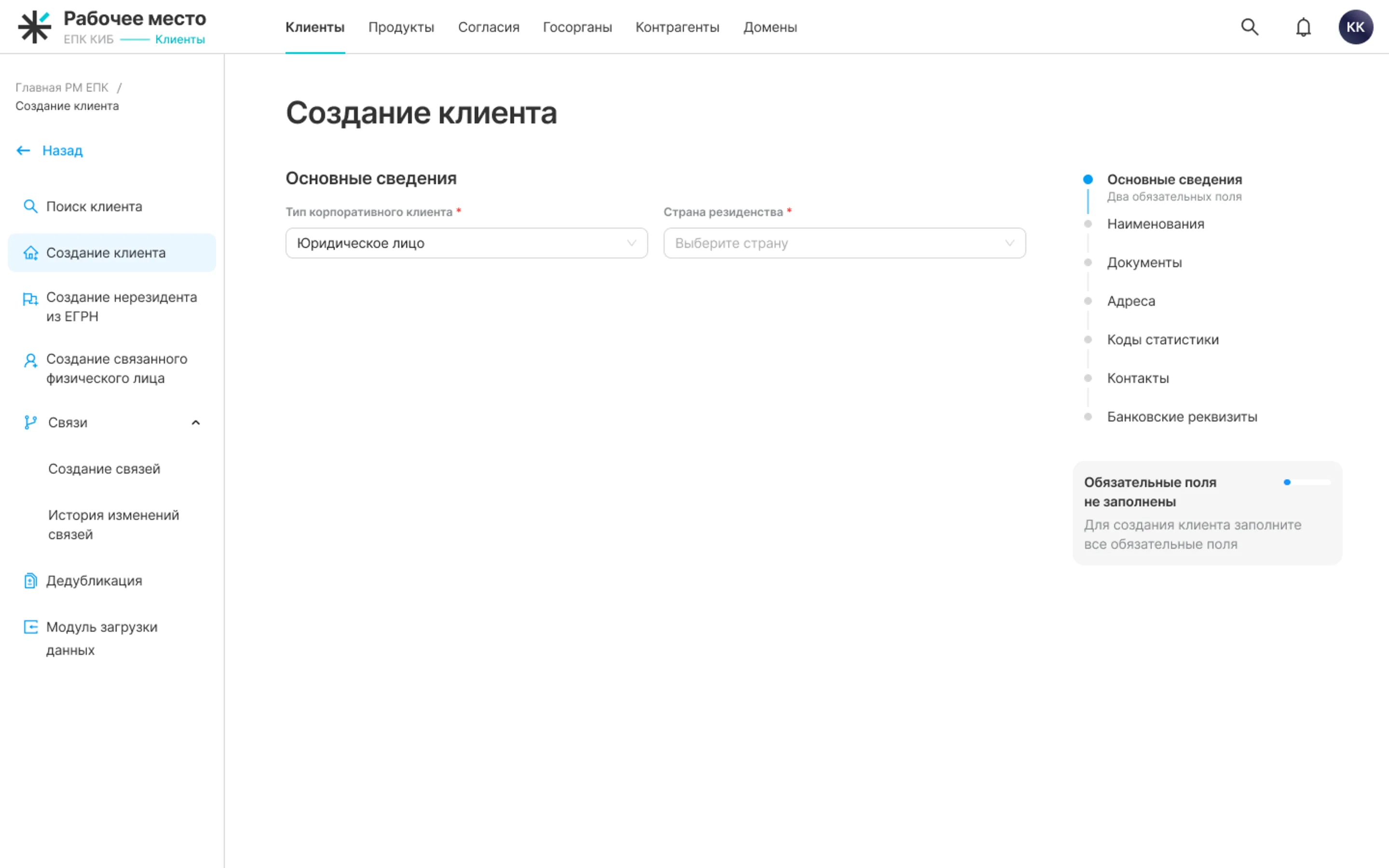Go to the Контрагенты tab
This screenshot has height=868, width=1389.
[677, 27]
